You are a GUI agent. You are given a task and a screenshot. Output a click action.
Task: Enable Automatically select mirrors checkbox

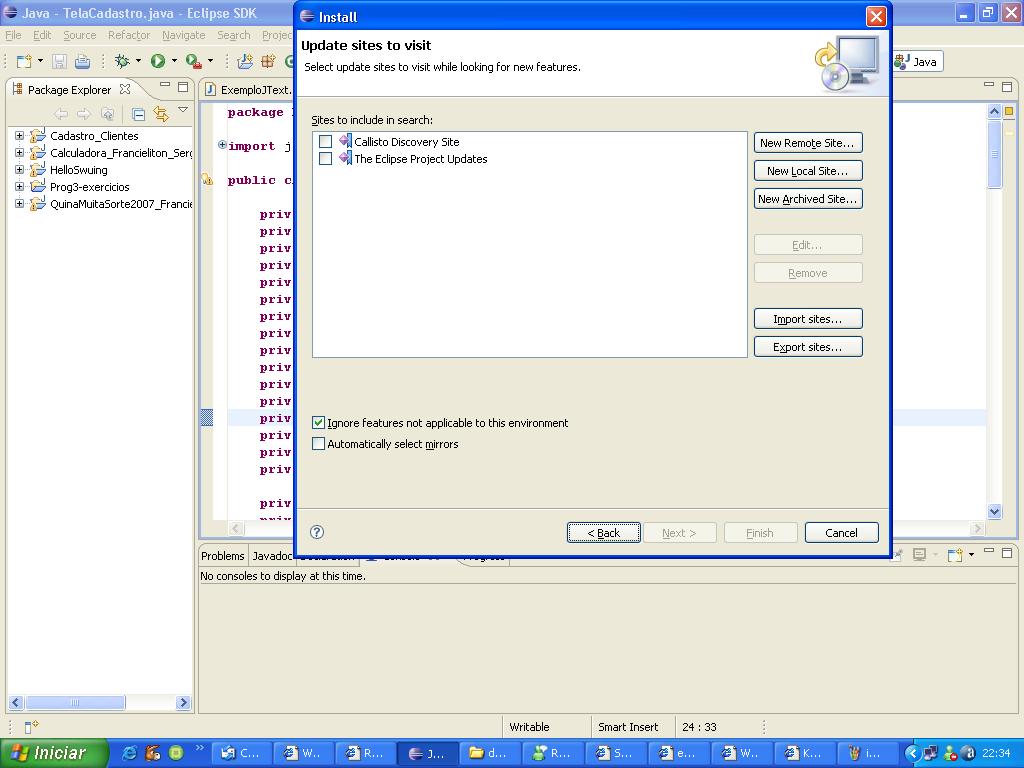318,443
